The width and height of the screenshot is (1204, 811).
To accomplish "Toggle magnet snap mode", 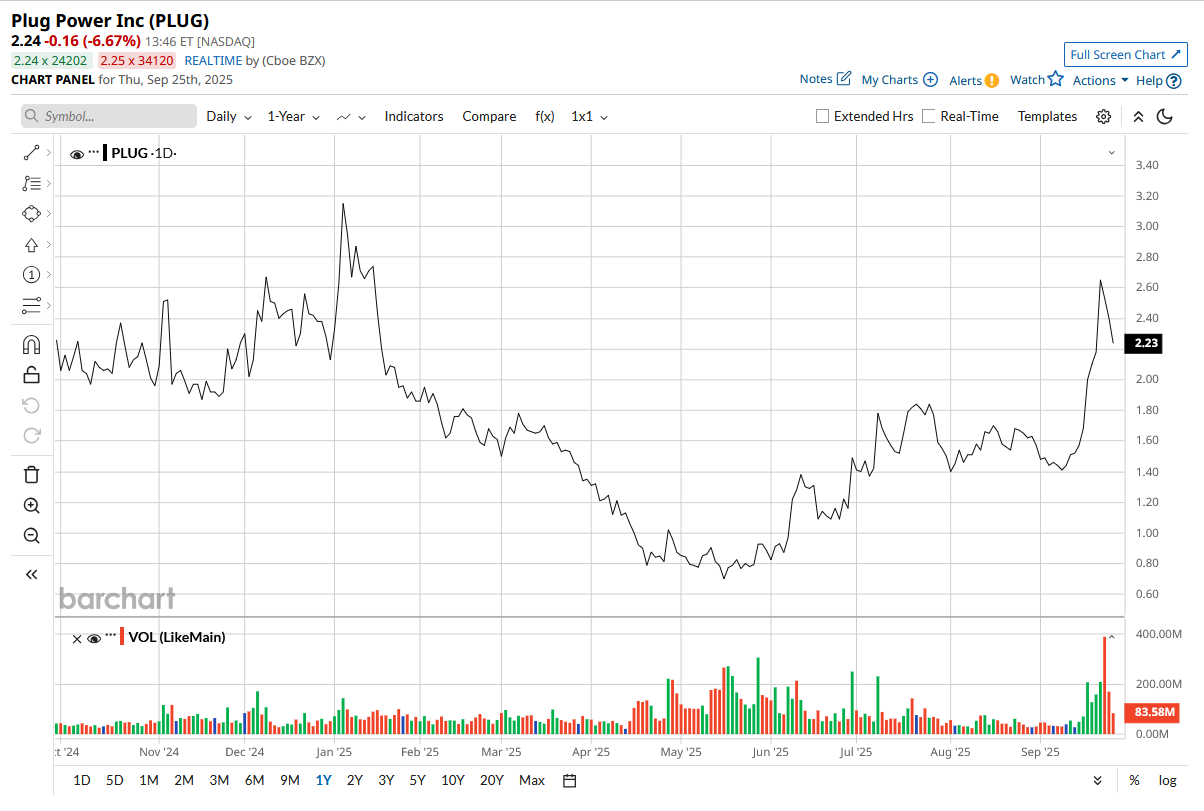I will click(31, 345).
